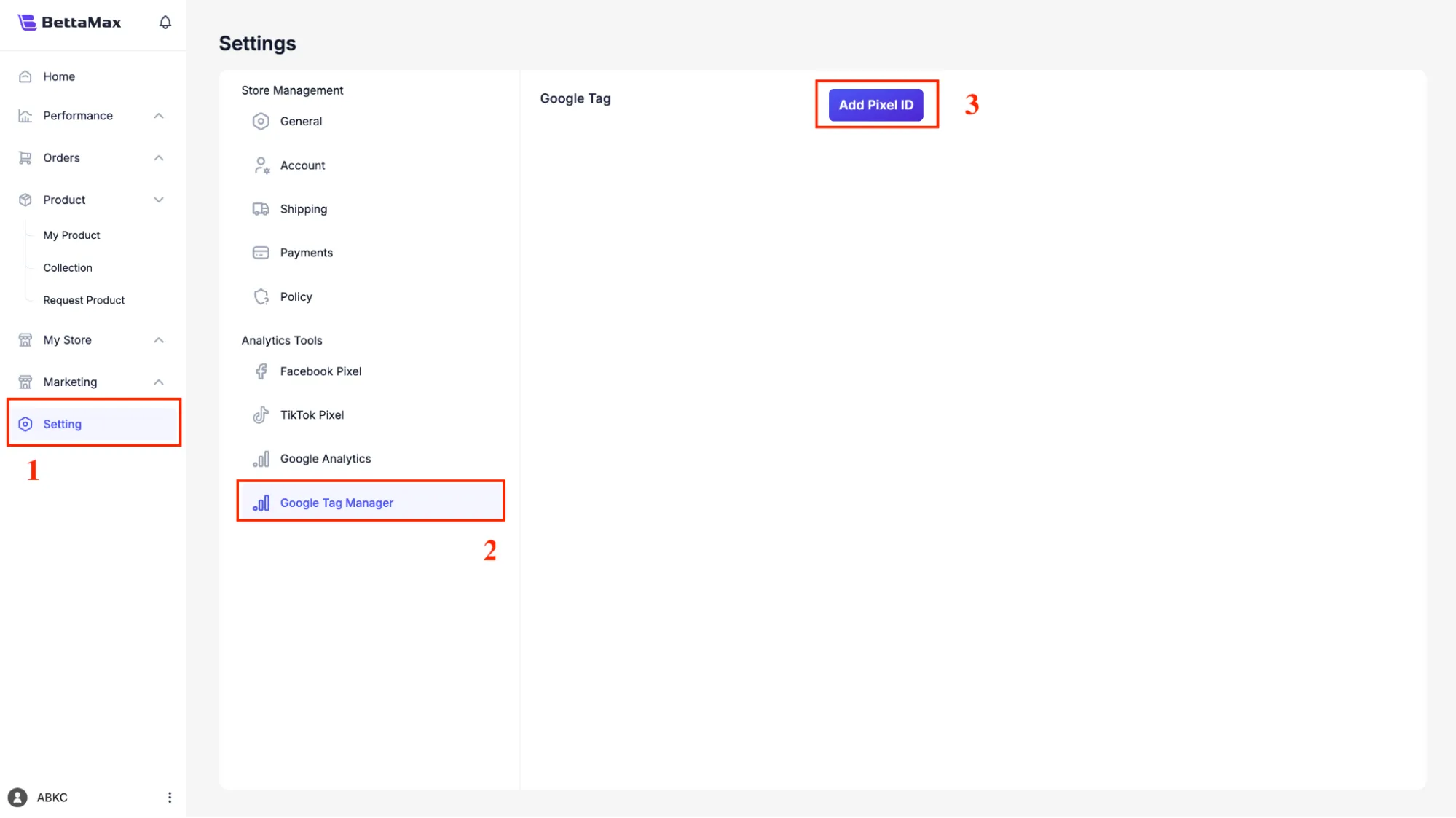Image resolution: width=1456 pixels, height=818 pixels.
Task: Click the Payments card icon
Action: [x=261, y=253]
